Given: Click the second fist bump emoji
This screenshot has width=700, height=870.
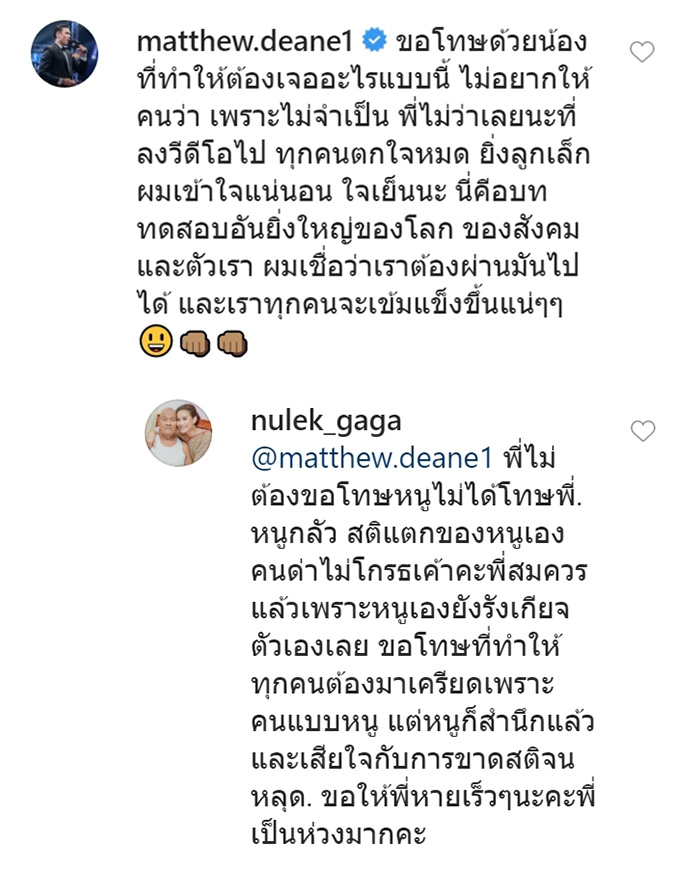Looking at the screenshot, I should (232, 342).
